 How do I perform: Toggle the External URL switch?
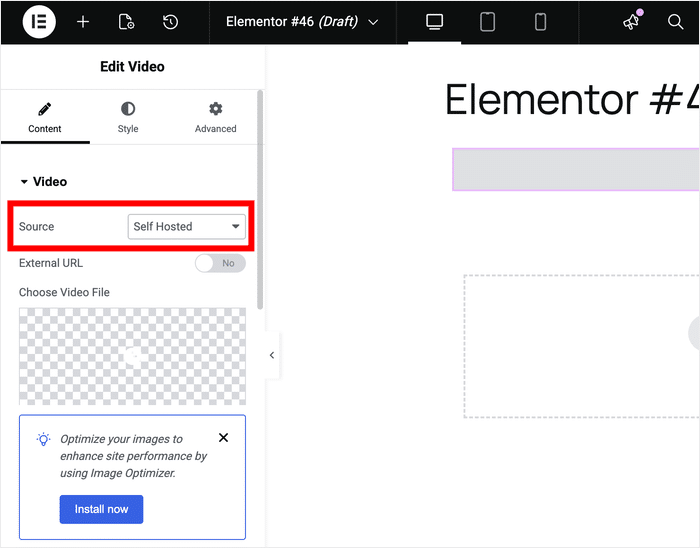click(x=220, y=263)
